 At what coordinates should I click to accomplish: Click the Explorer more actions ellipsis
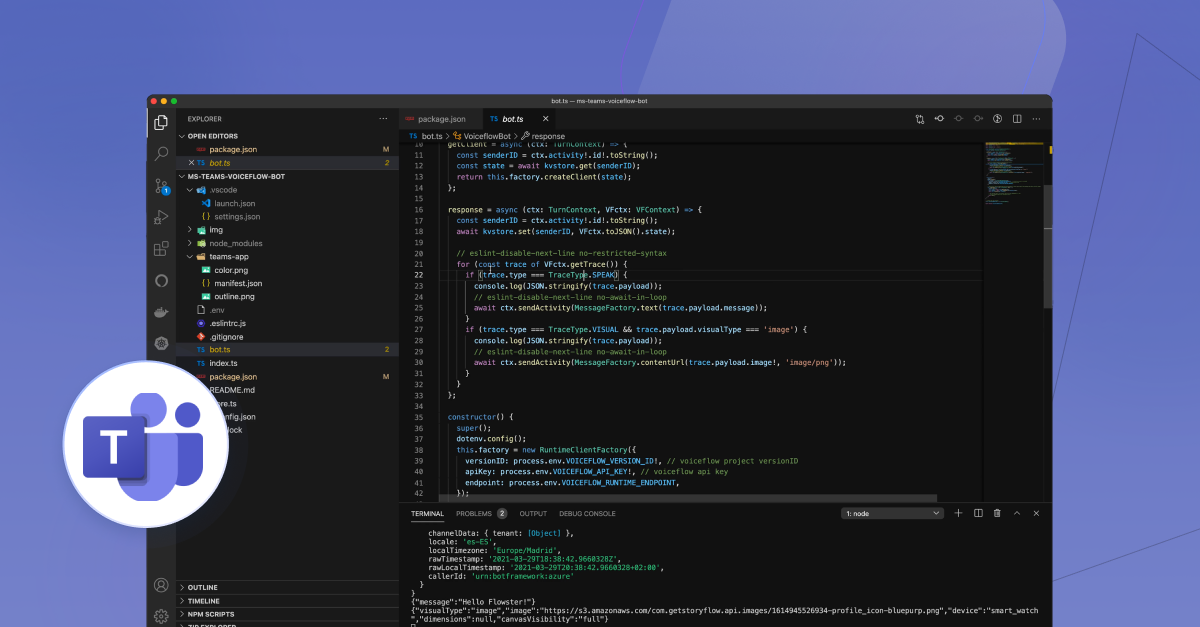pyautogui.click(x=383, y=118)
